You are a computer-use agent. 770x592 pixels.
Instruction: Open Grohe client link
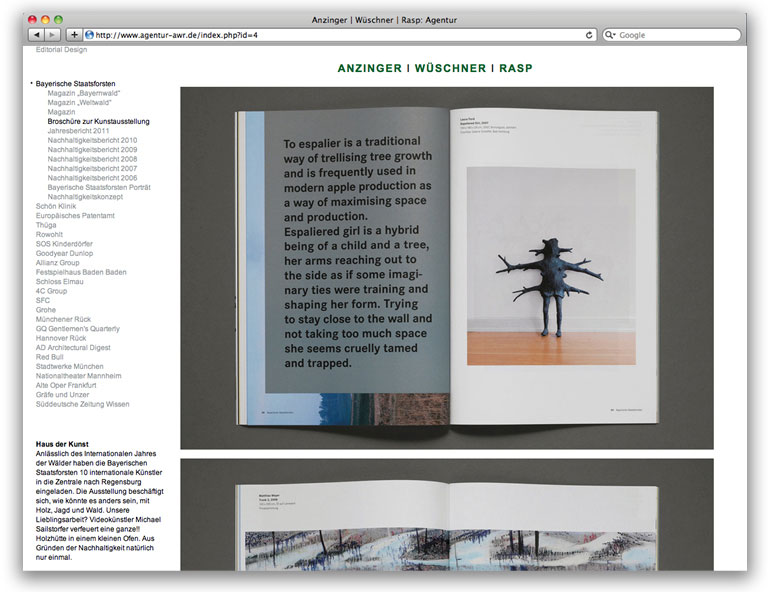coord(45,310)
